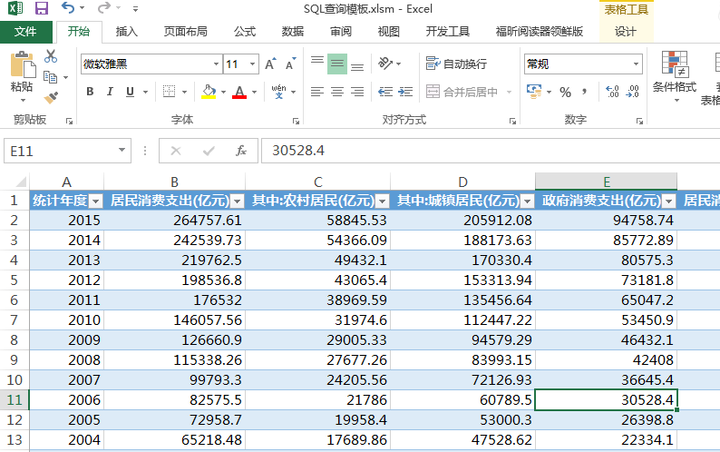Activate the Format Painter brush
The width and height of the screenshot is (720, 452).
pyautogui.click(x=51, y=97)
